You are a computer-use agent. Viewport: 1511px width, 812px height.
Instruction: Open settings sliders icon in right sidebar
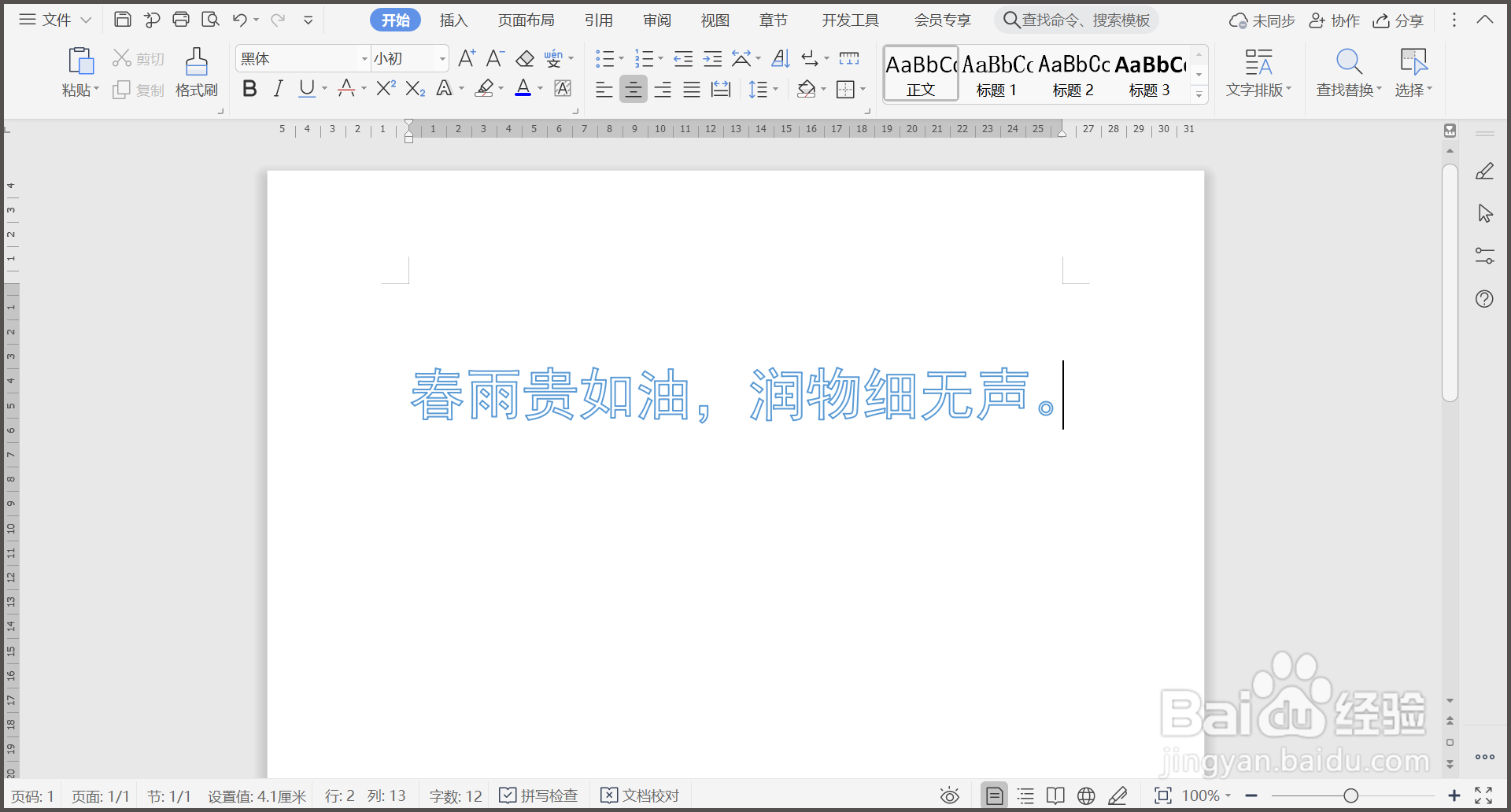(1485, 256)
